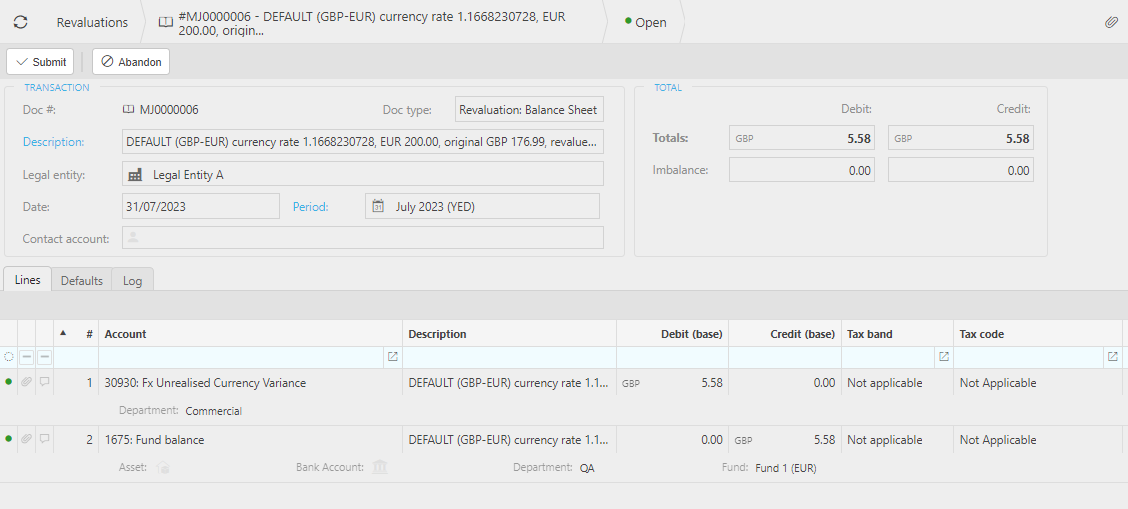Click green status dot on line 1
The image size is (1128, 509).
(x=9, y=382)
